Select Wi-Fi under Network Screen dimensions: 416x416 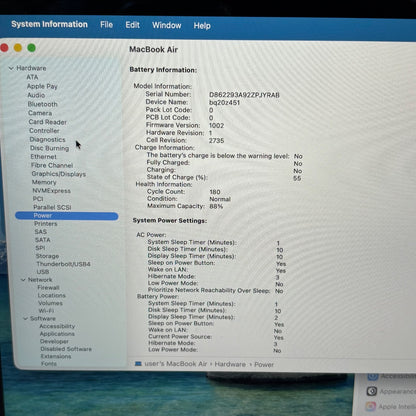[46, 311]
